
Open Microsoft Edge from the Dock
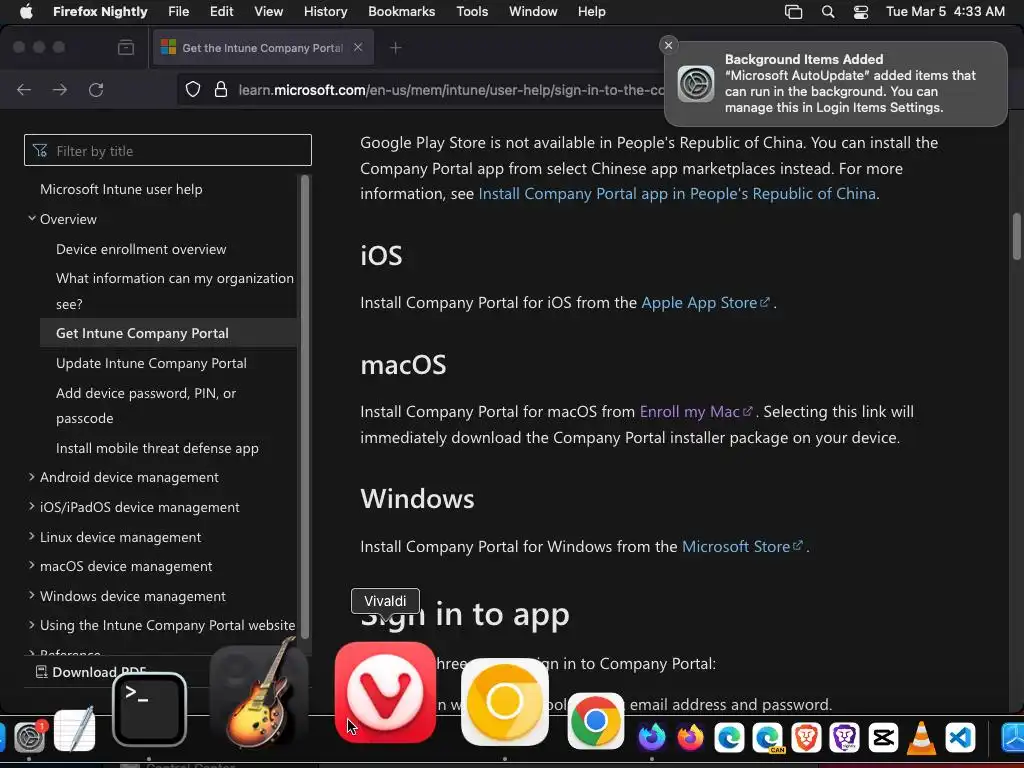729,737
